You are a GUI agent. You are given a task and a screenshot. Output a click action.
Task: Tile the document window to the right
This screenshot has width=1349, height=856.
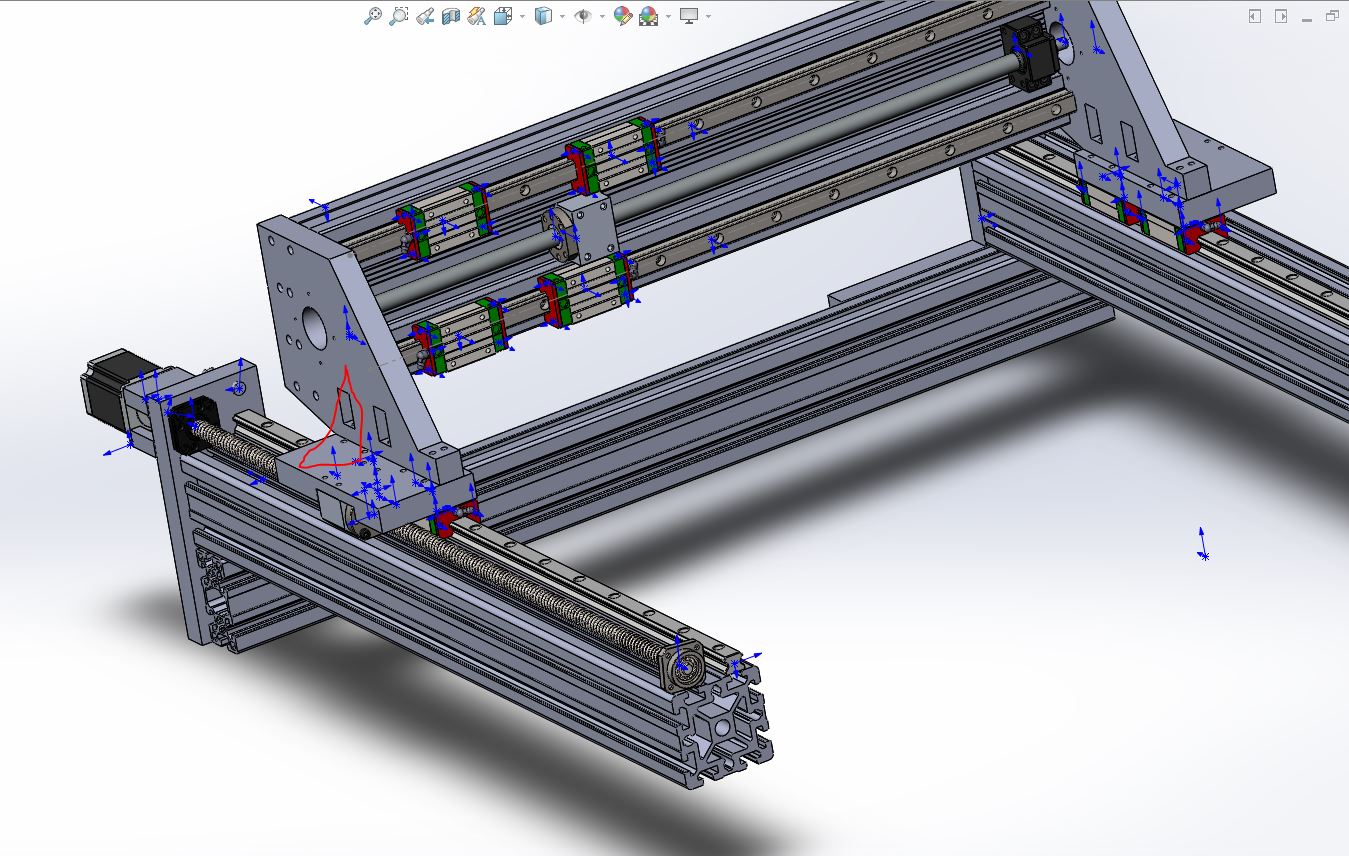tap(1281, 16)
